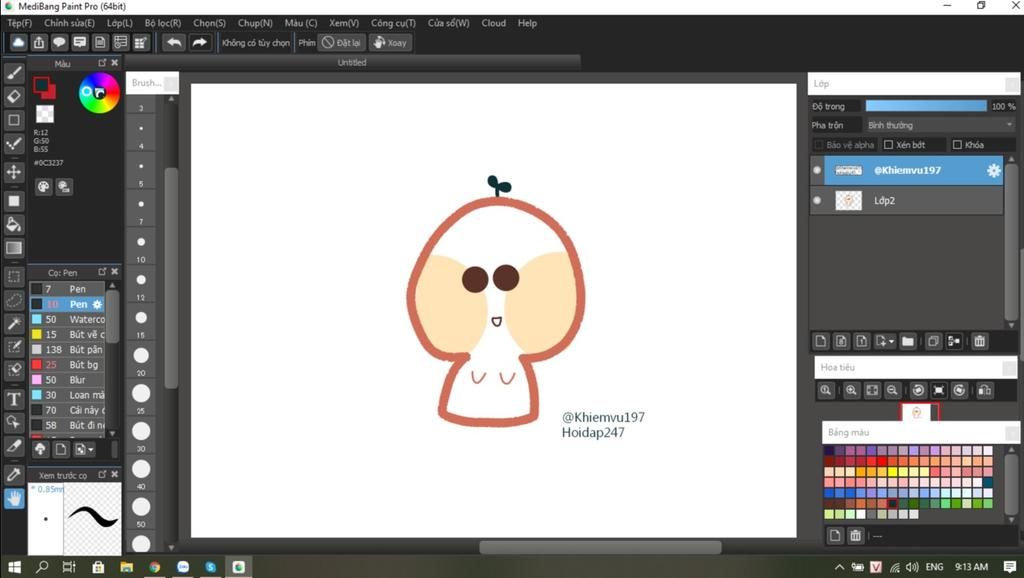
Task: Open the palette icon in Màu panel
Action: click(43, 187)
